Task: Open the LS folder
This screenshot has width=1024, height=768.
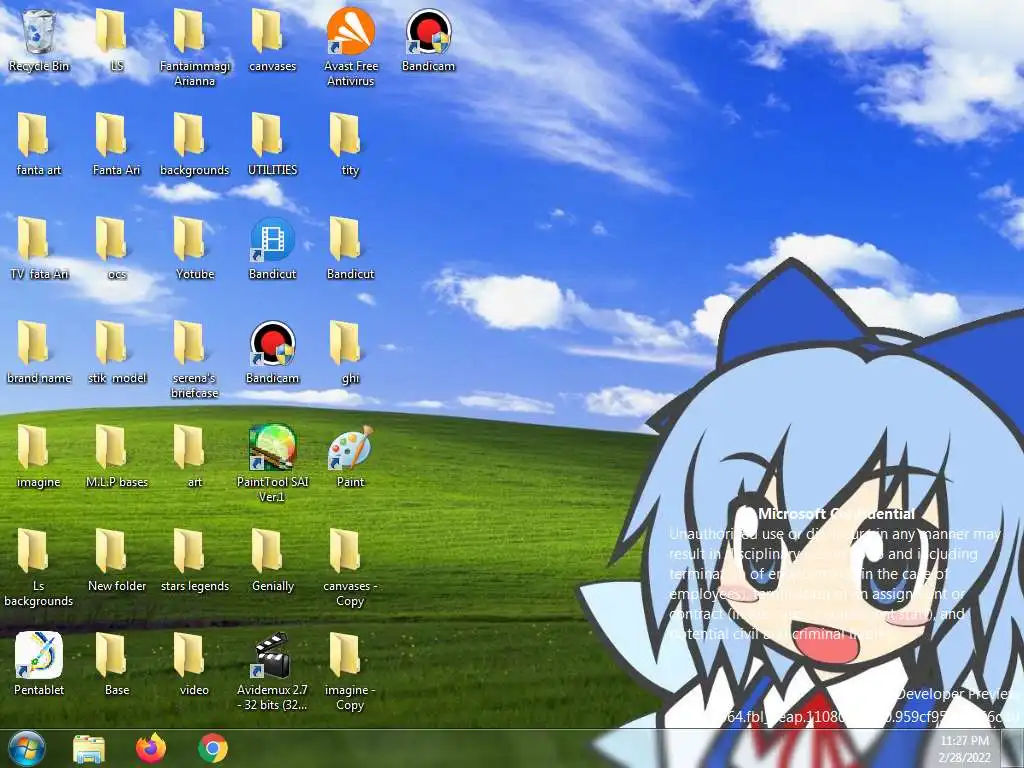Action: coord(116,40)
